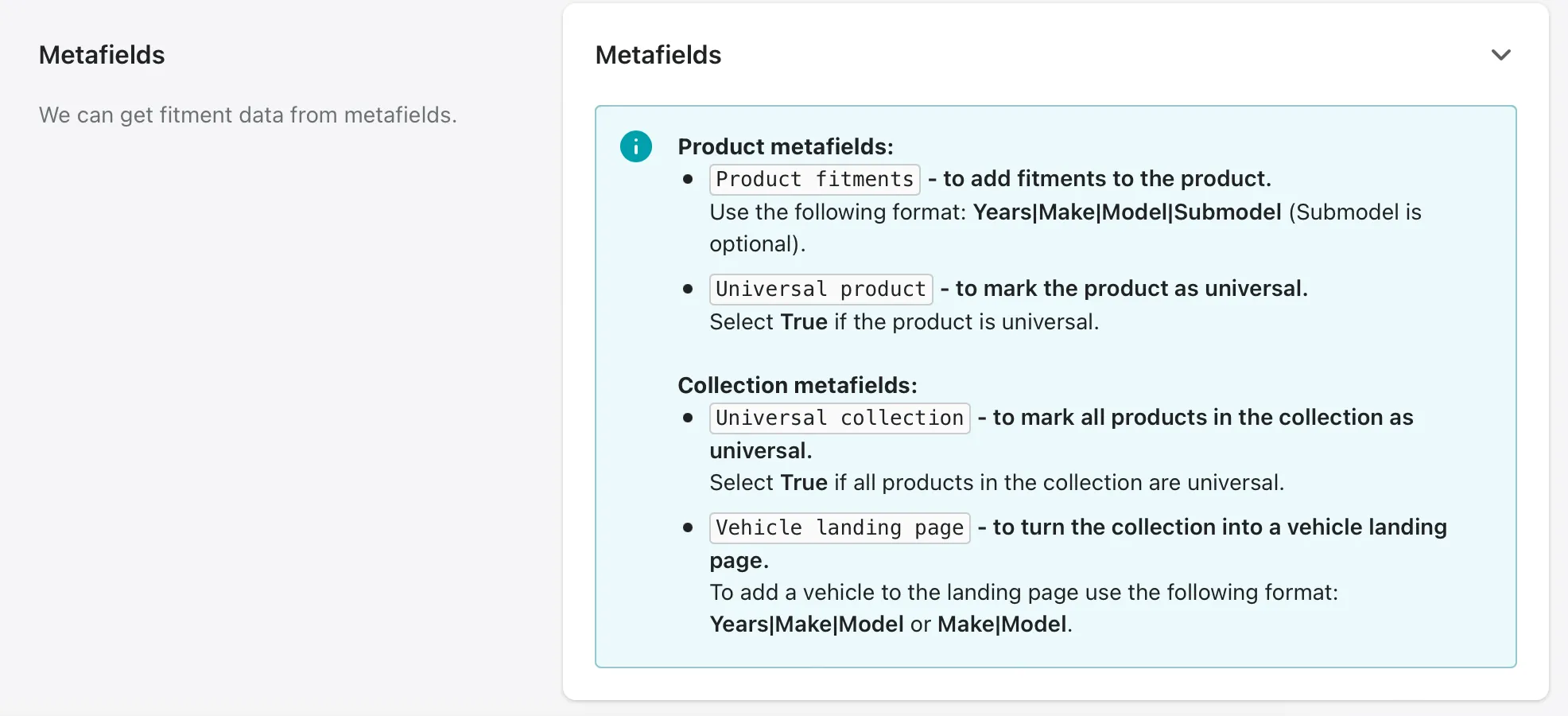1568x716 pixels.
Task: Click the bullet beside Product fitments entry
Action: (687, 179)
